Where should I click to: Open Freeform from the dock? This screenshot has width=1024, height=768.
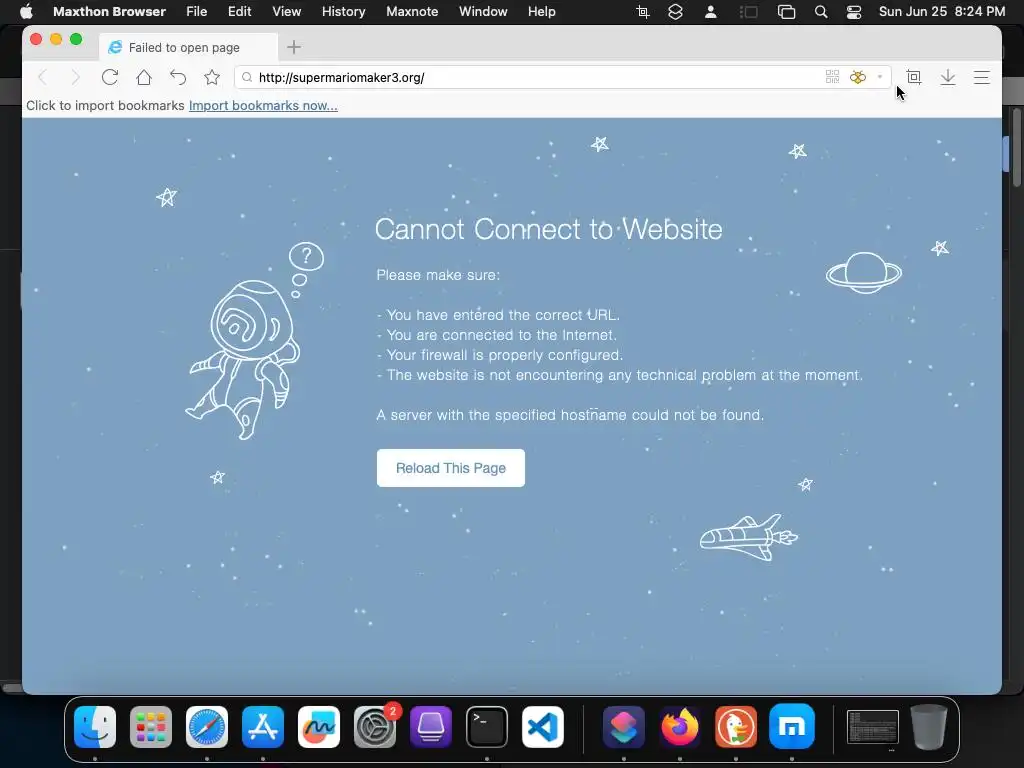[319, 727]
